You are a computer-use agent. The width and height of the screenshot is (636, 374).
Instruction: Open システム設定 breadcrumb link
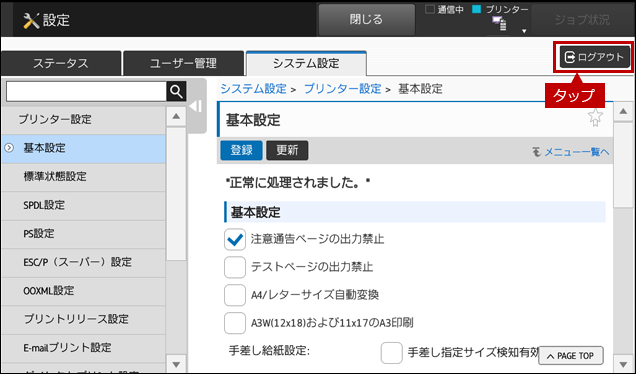click(x=254, y=89)
